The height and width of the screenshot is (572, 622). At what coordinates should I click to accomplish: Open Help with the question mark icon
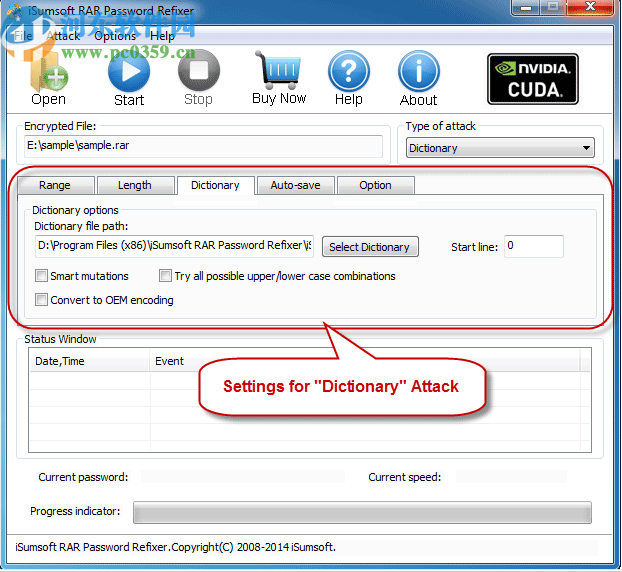349,79
